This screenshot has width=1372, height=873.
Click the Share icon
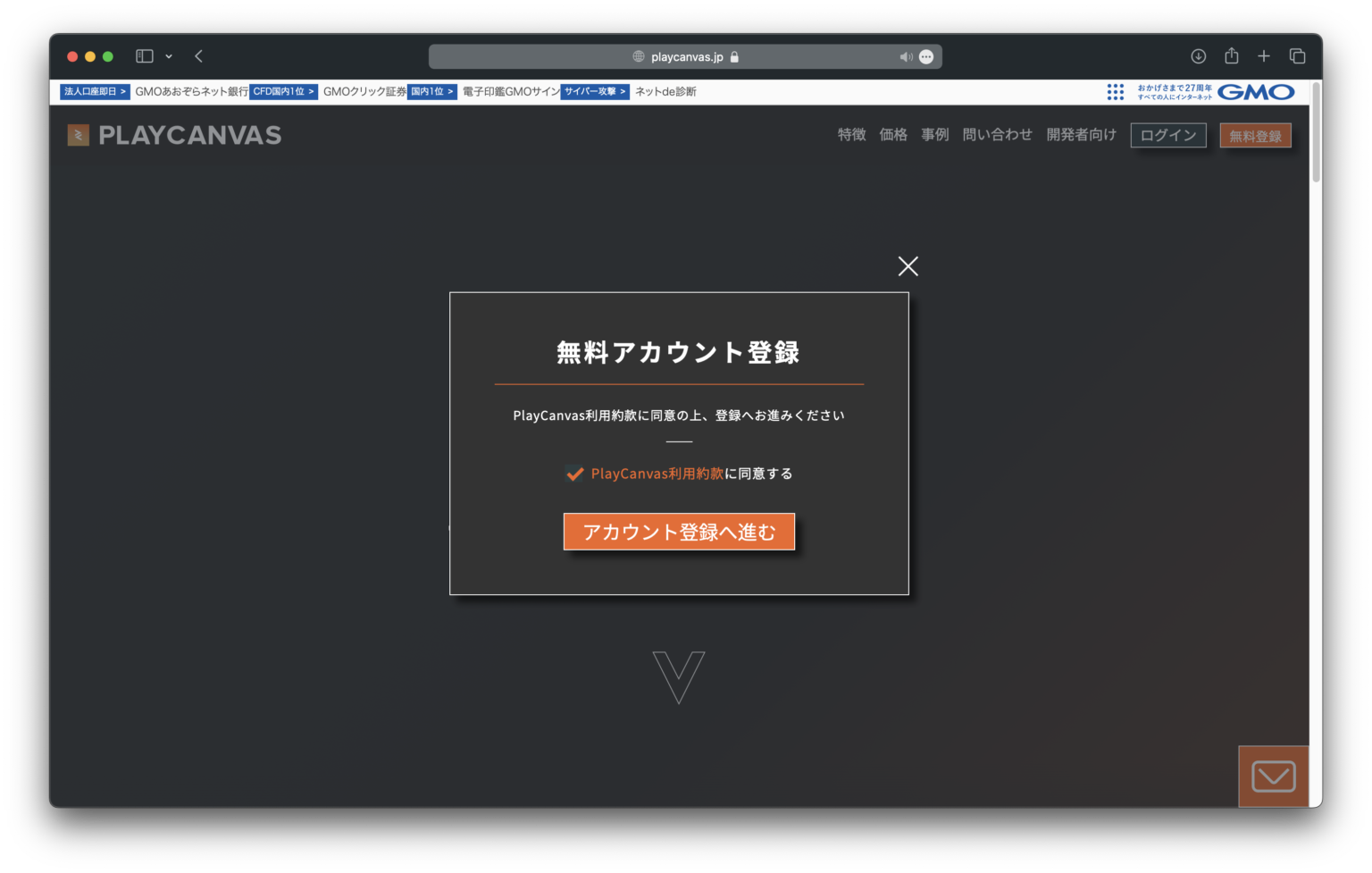click(x=1231, y=55)
